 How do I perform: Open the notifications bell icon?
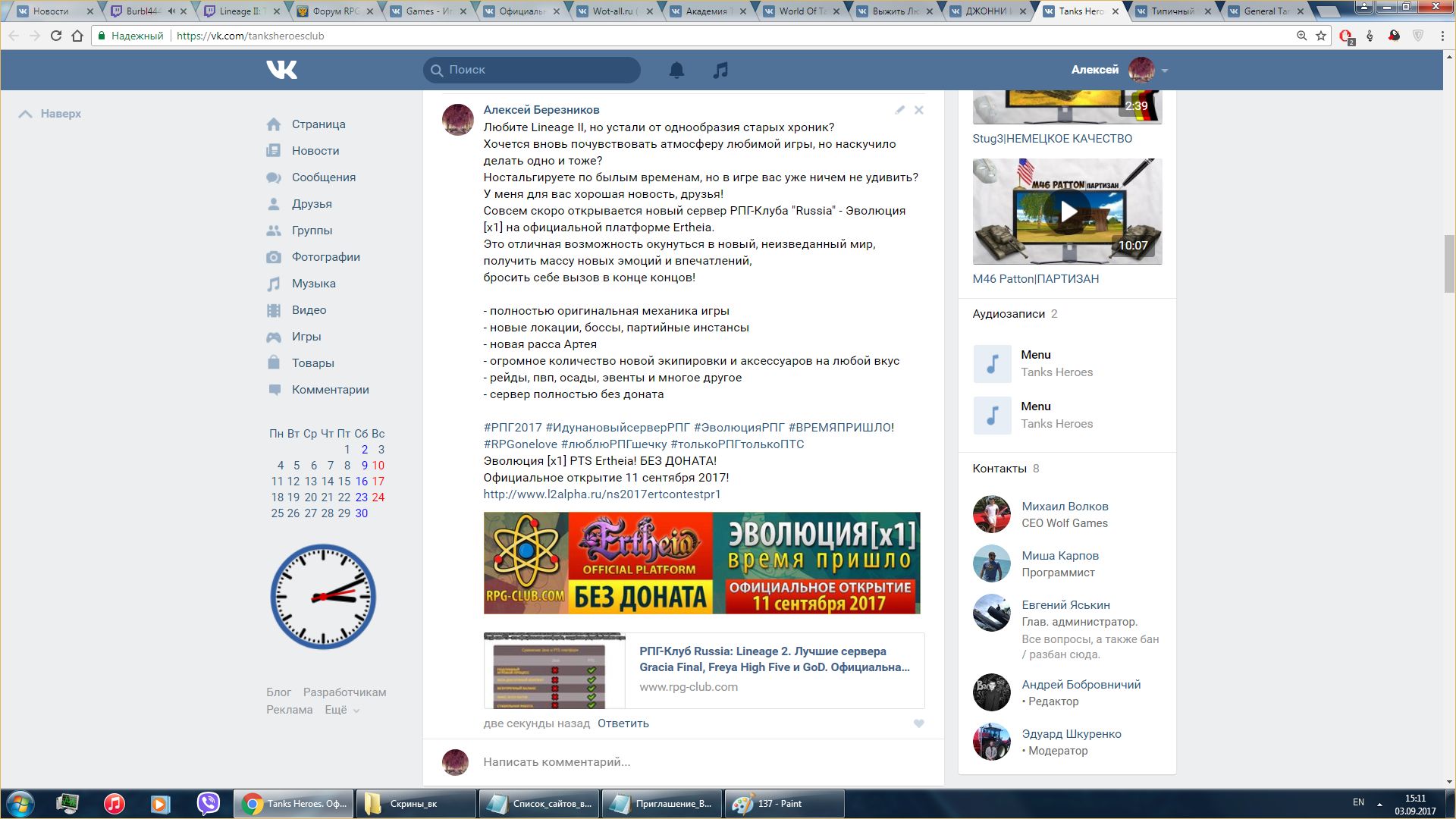point(676,70)
